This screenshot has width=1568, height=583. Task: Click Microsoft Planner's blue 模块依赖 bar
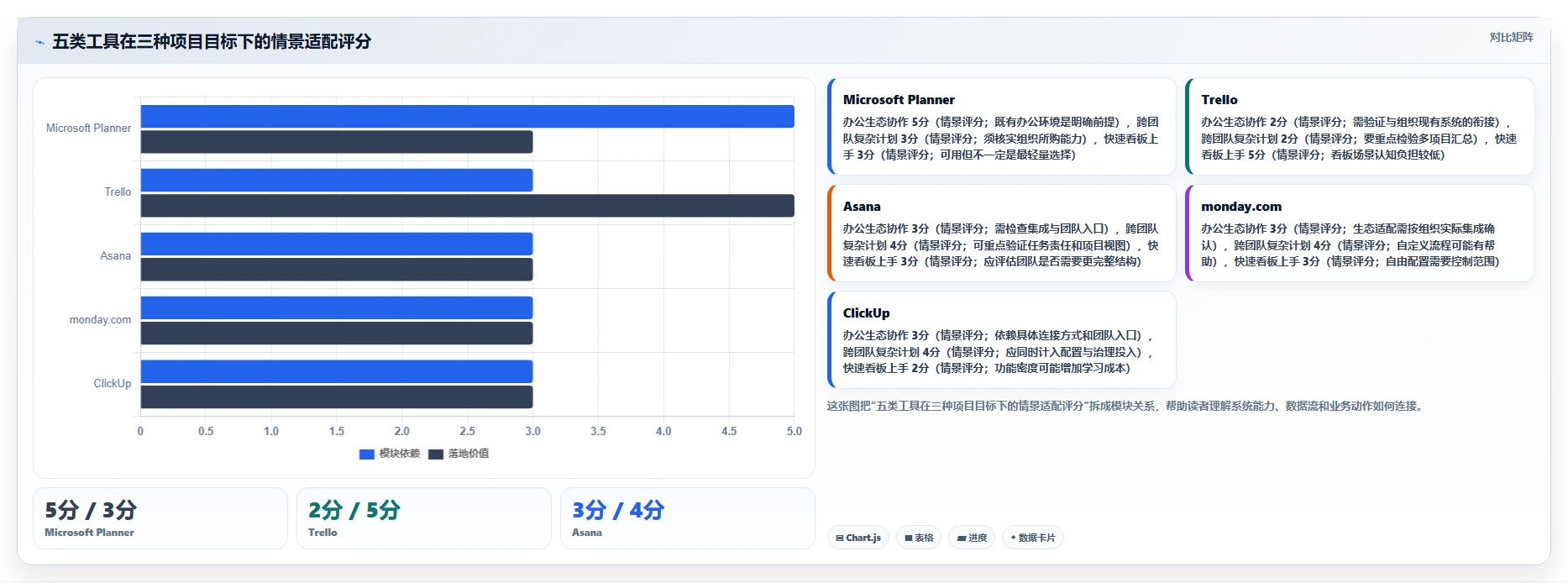coord(467,117)
